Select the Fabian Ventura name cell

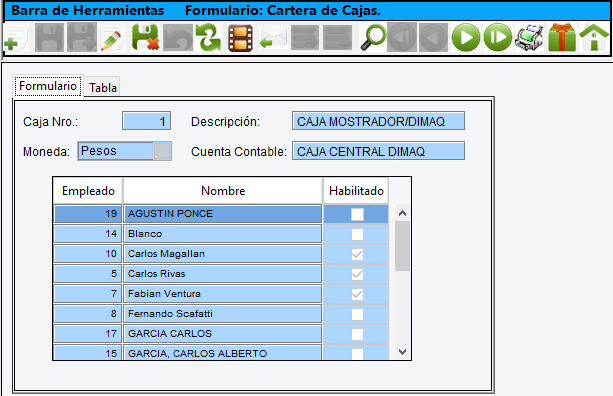223,294
